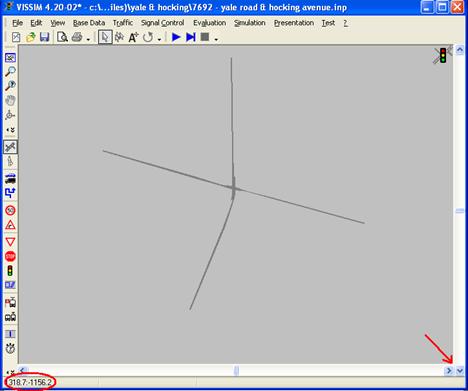Save the network with the floppy disk icon

pos(44,37)
